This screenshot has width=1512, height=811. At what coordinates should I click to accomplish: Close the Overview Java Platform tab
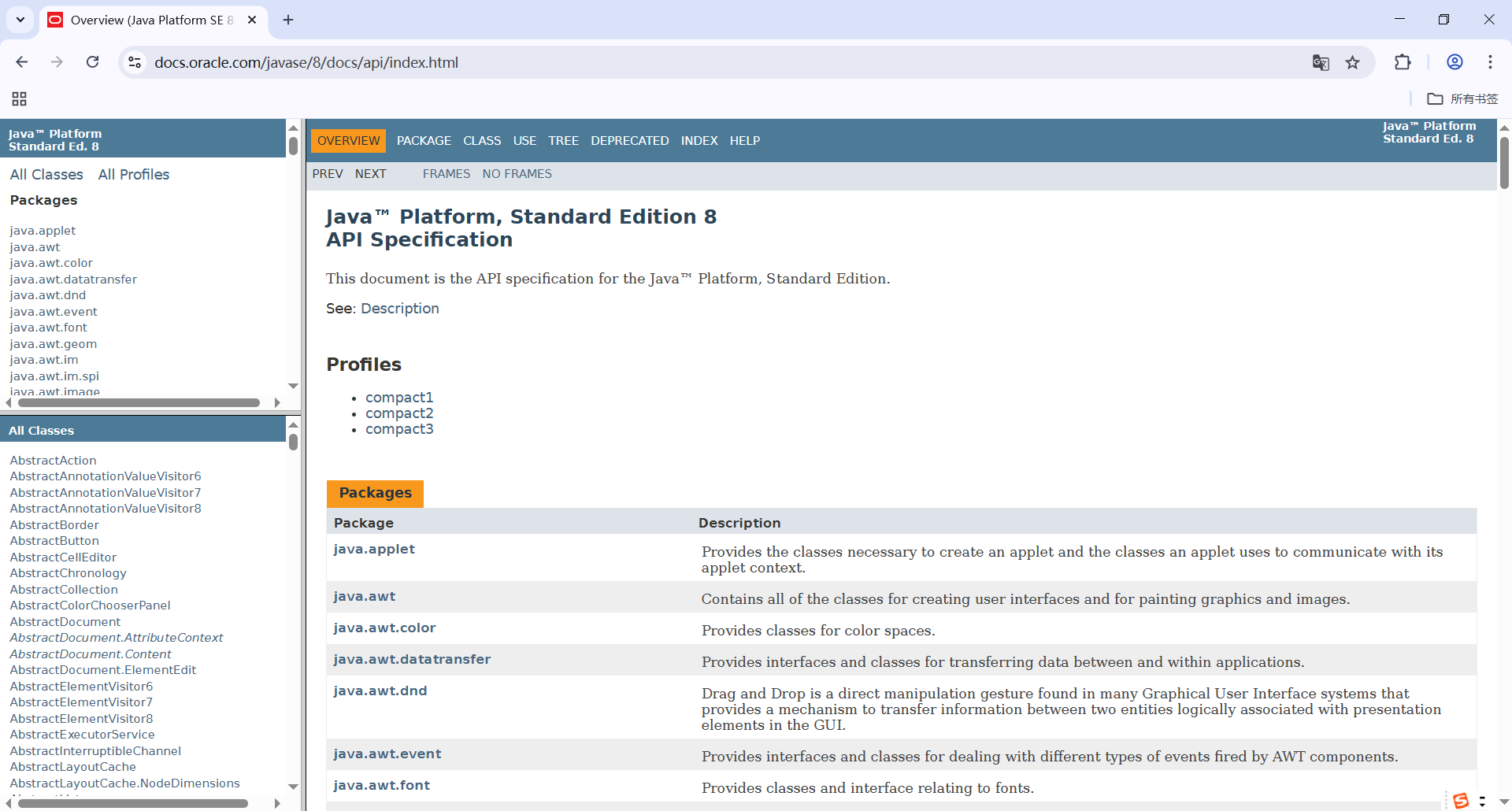coord(252,20)
